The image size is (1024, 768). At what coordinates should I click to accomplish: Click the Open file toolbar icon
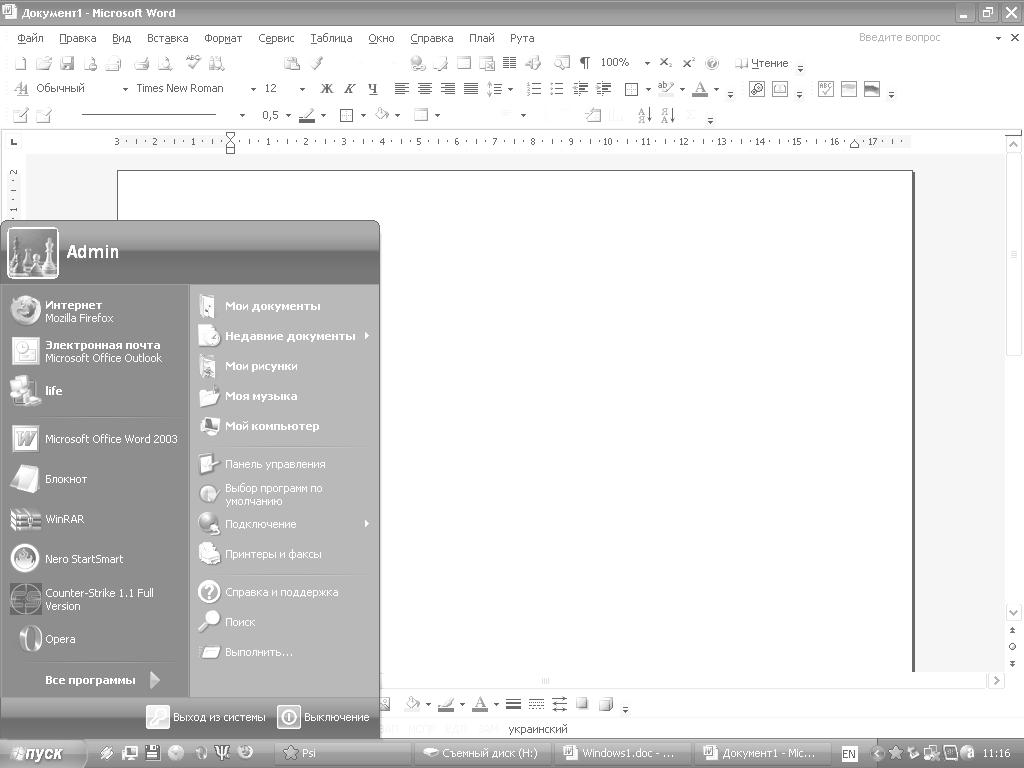click(x=44, y=63)
